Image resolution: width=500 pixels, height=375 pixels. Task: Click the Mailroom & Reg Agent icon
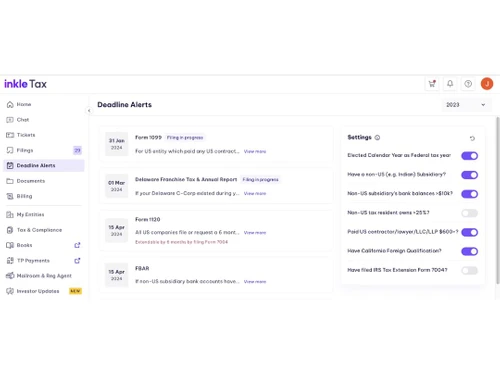click(10, 276)
